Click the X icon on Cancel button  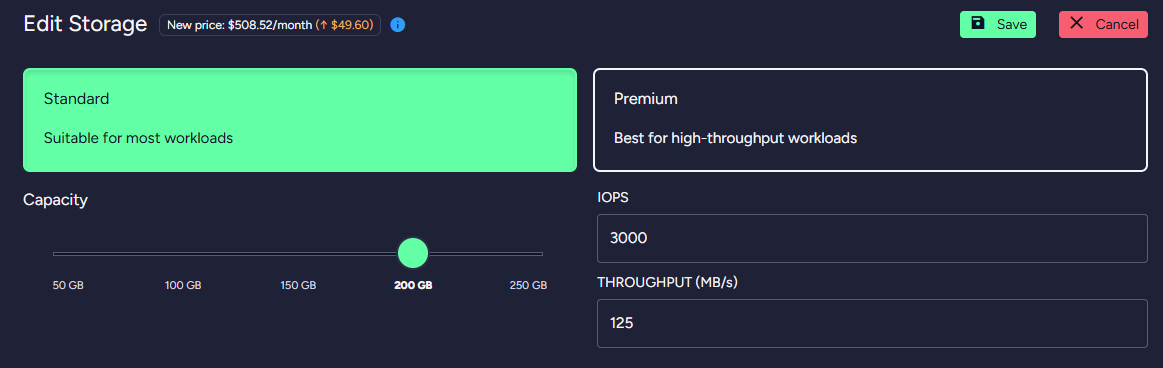(1076, 24)
